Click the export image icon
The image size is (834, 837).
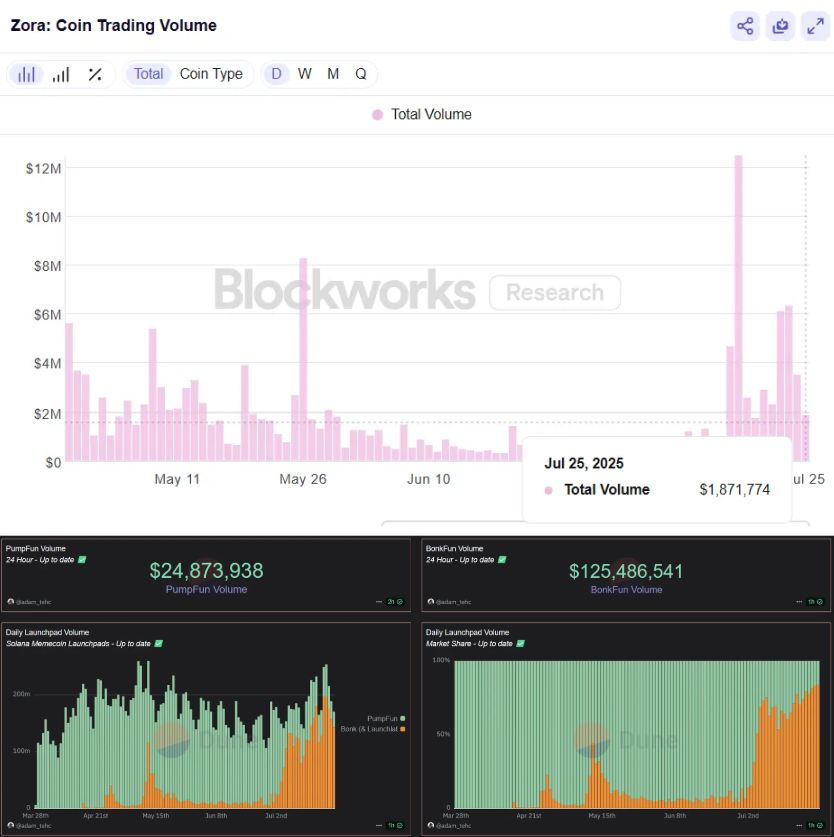[780, 25]
